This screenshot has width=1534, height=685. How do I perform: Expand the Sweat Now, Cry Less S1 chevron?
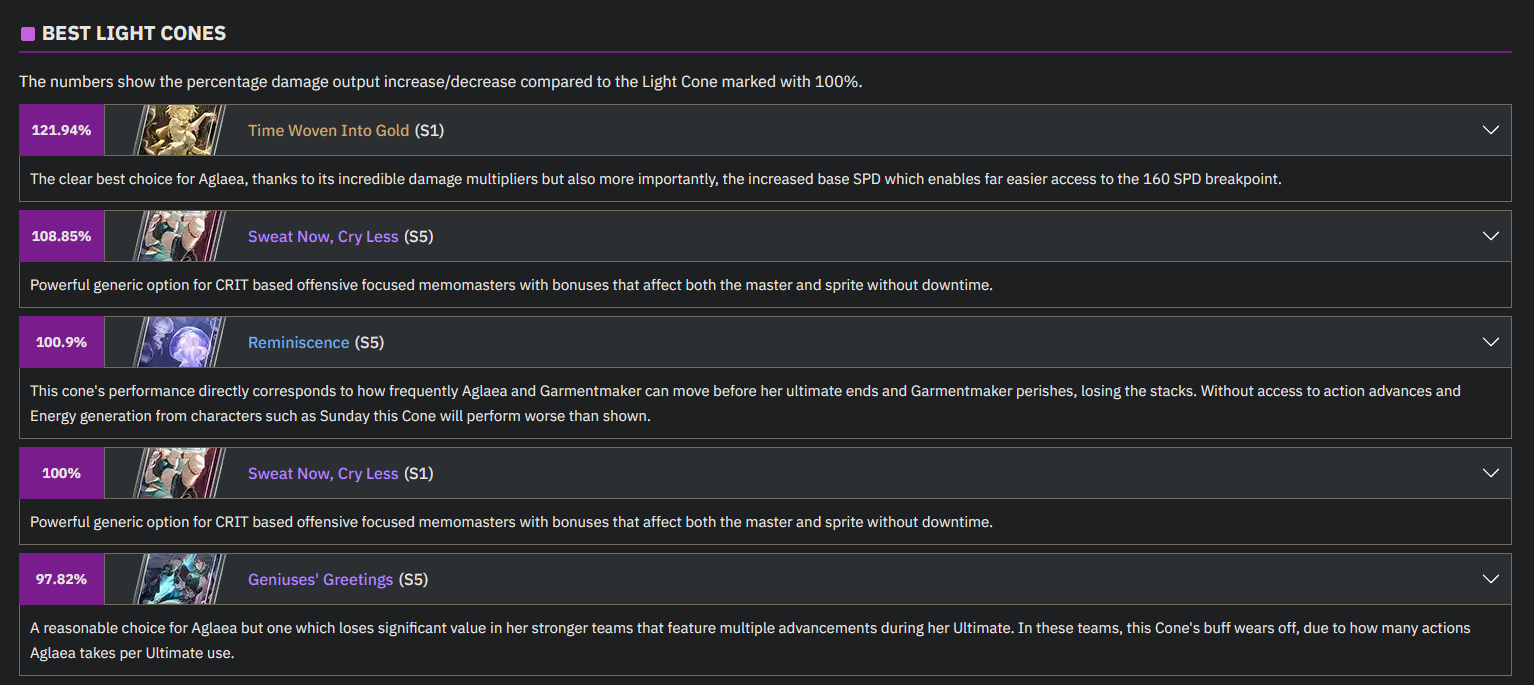tap(1491, 473)
